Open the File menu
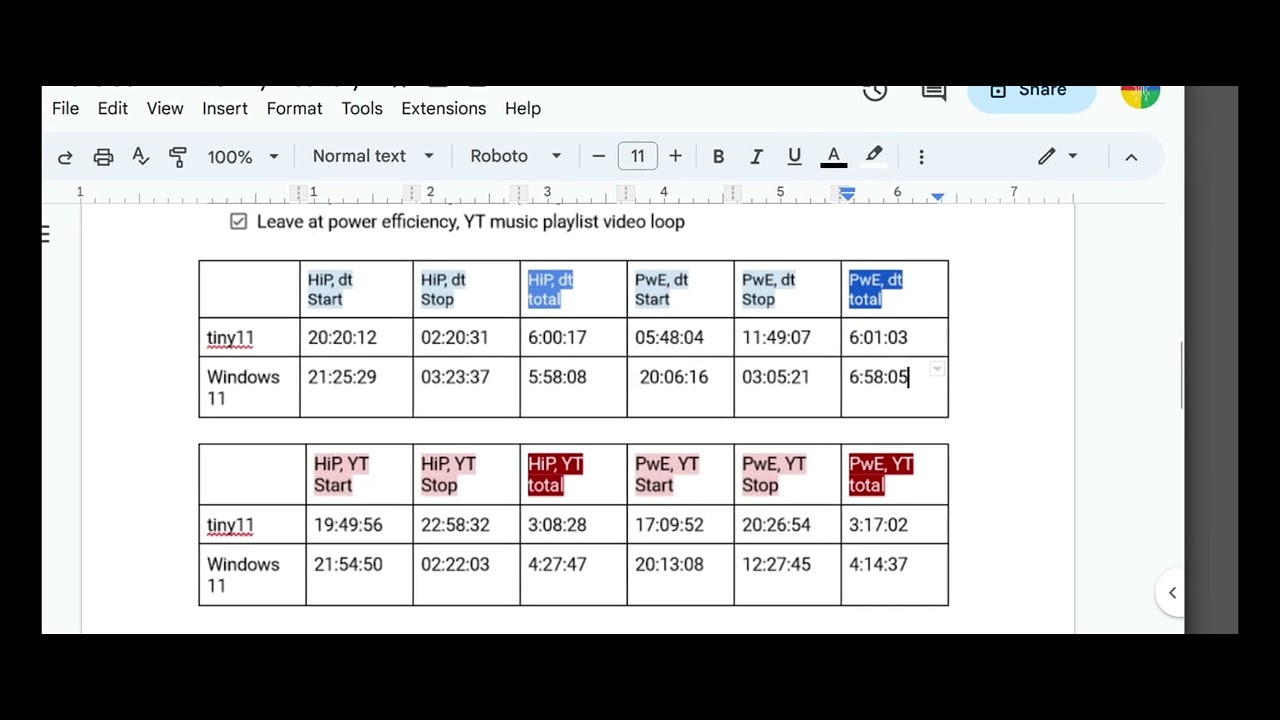The width and height of the screenshot is (1280, 720). (x=65, y=108)
